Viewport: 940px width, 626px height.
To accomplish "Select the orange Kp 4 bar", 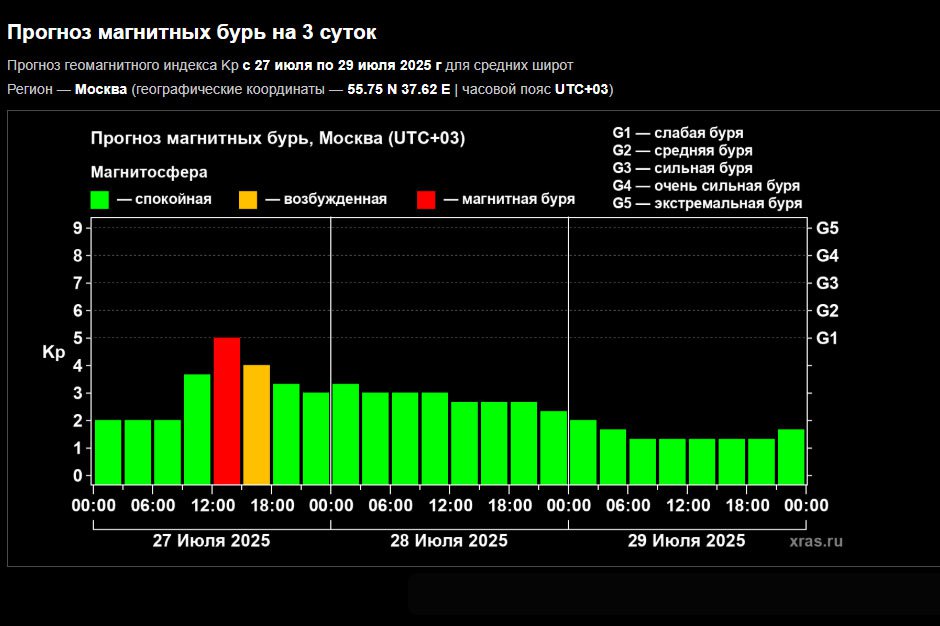I will [257, 425].
